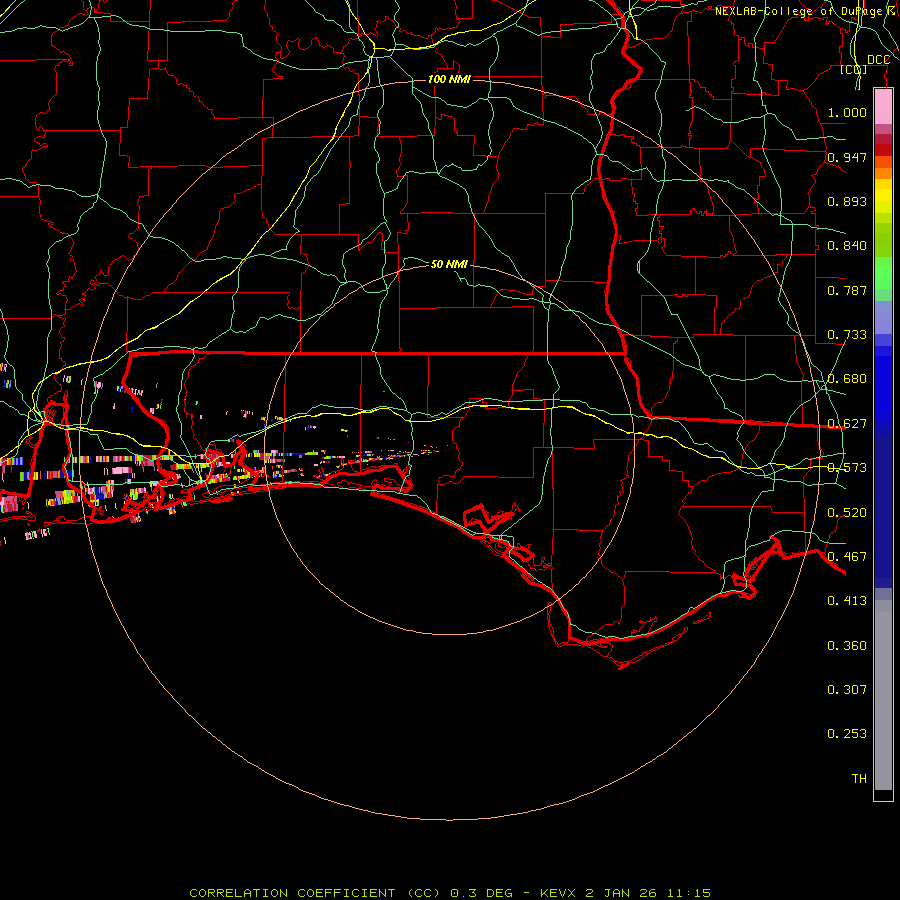Screen dimensions: 900x900
Task: Pick the orange swatch on the color bar
Action: coord(883,173)
